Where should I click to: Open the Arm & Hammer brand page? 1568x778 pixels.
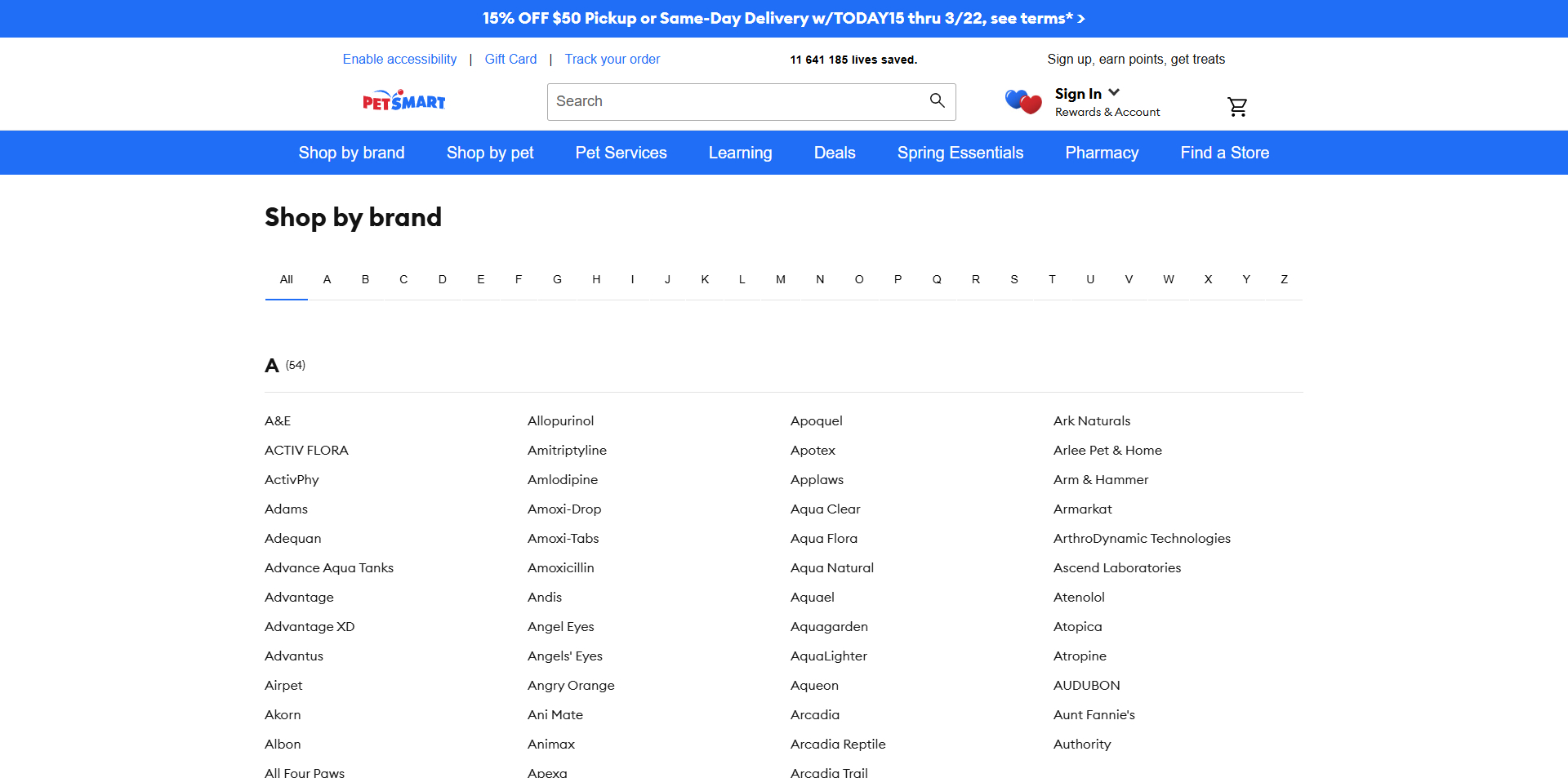(x=1100, y=479)
